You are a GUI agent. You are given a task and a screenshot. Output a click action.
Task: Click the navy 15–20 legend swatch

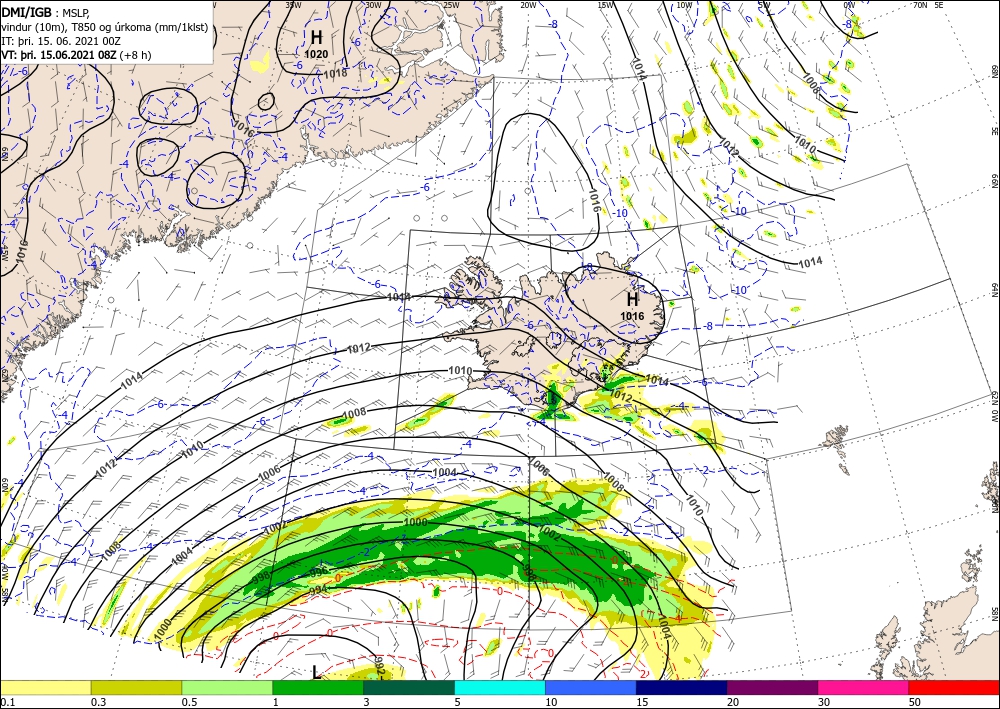point(682,687)
